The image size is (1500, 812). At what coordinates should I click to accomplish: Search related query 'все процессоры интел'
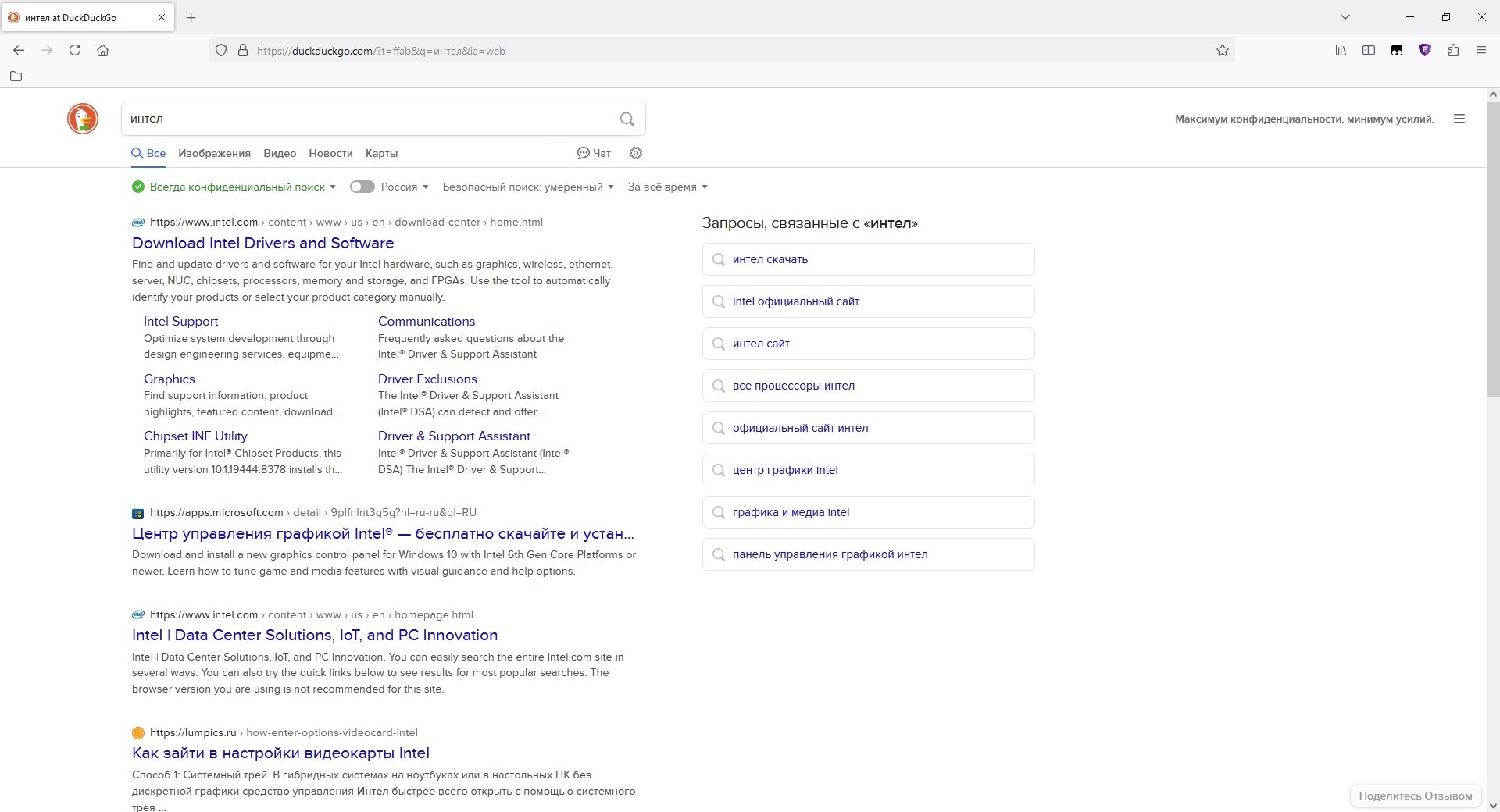point(869,386)
